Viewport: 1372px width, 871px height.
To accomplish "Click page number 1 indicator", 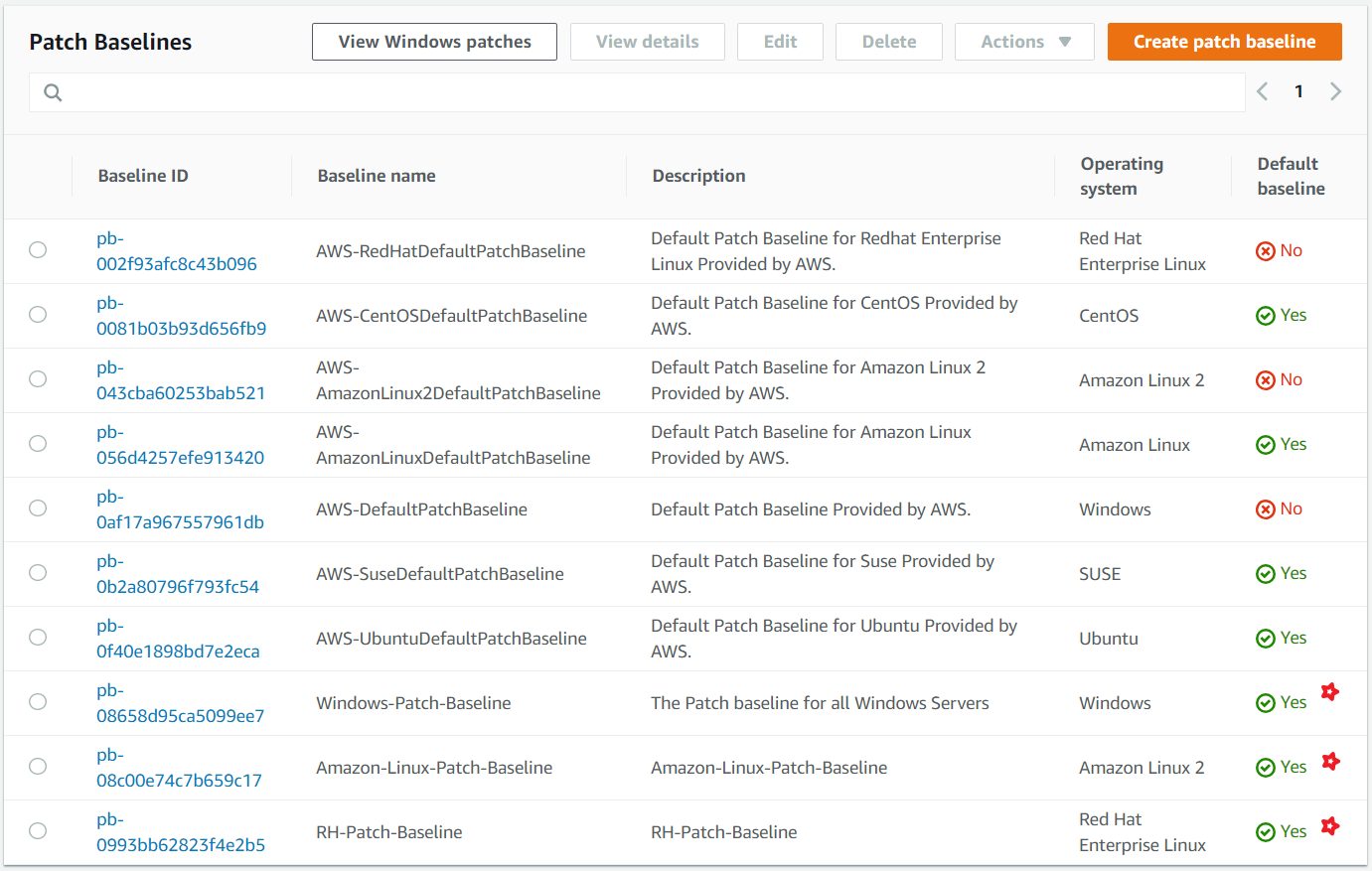I will point(1298,91).
